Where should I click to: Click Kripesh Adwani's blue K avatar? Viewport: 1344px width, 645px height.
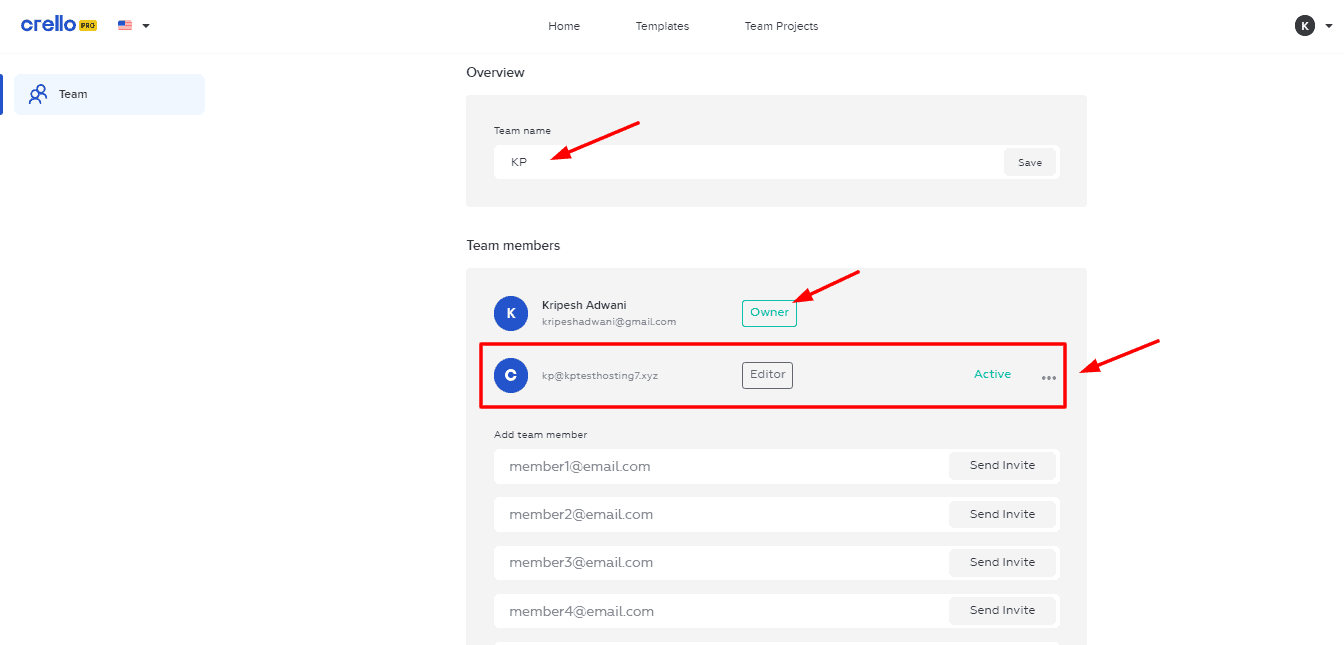pyautogui.click(x=511, y=313)
